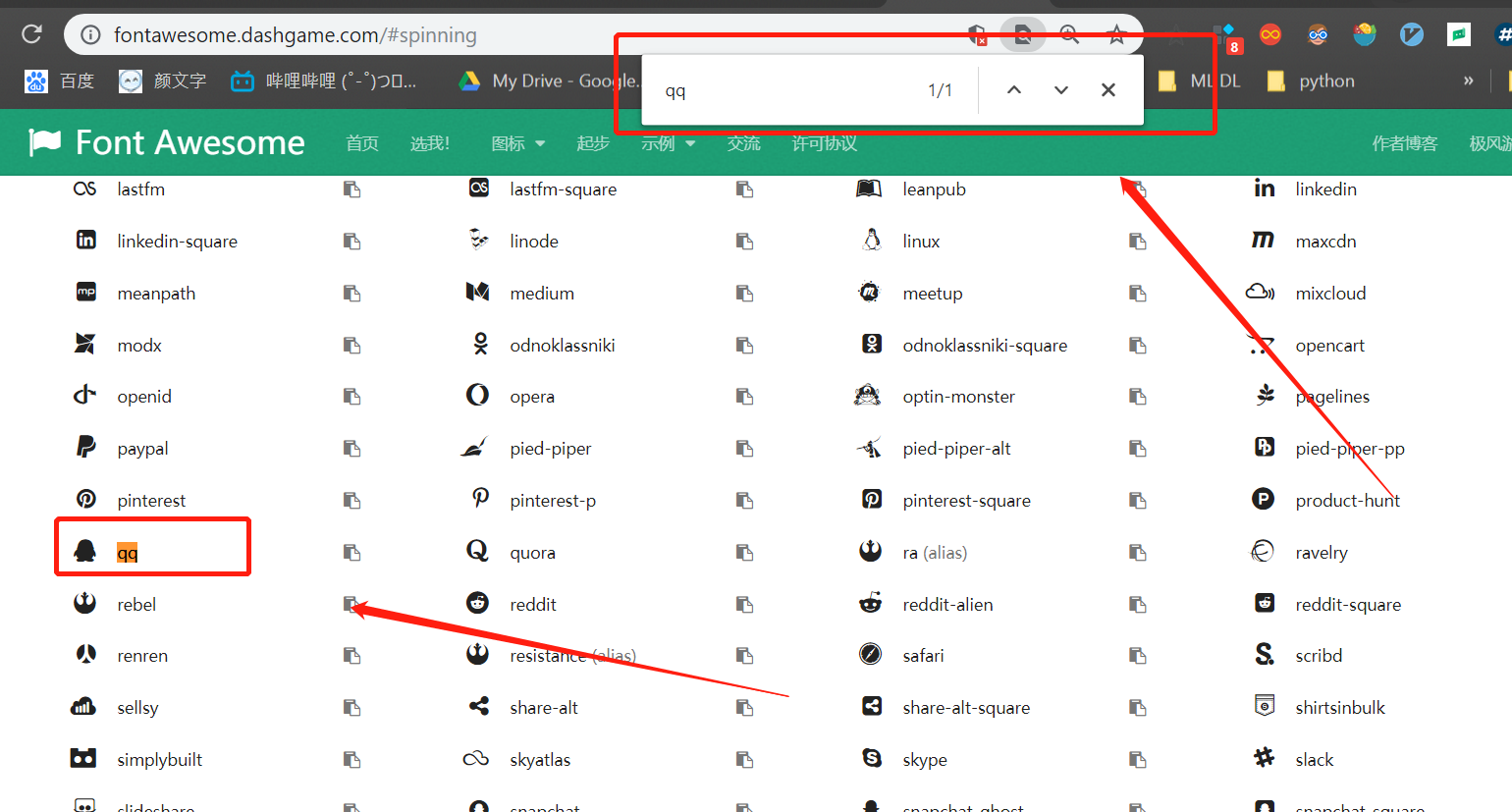Go to previous find result
1512x812 pixels.
[x=1014, y=90]
